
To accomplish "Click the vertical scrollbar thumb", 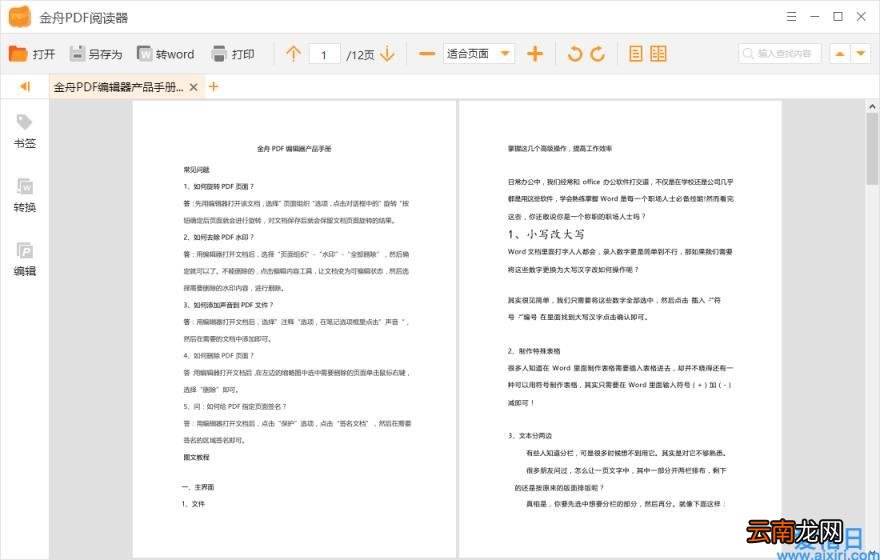I will [872, 149].
